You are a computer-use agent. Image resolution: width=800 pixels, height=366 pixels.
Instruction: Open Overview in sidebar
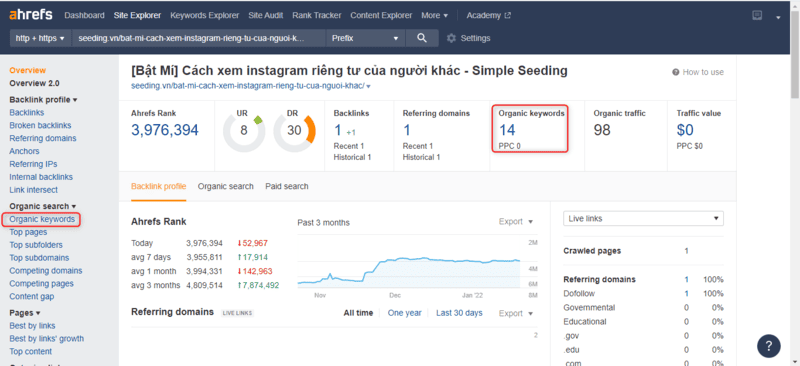point(28,70)
